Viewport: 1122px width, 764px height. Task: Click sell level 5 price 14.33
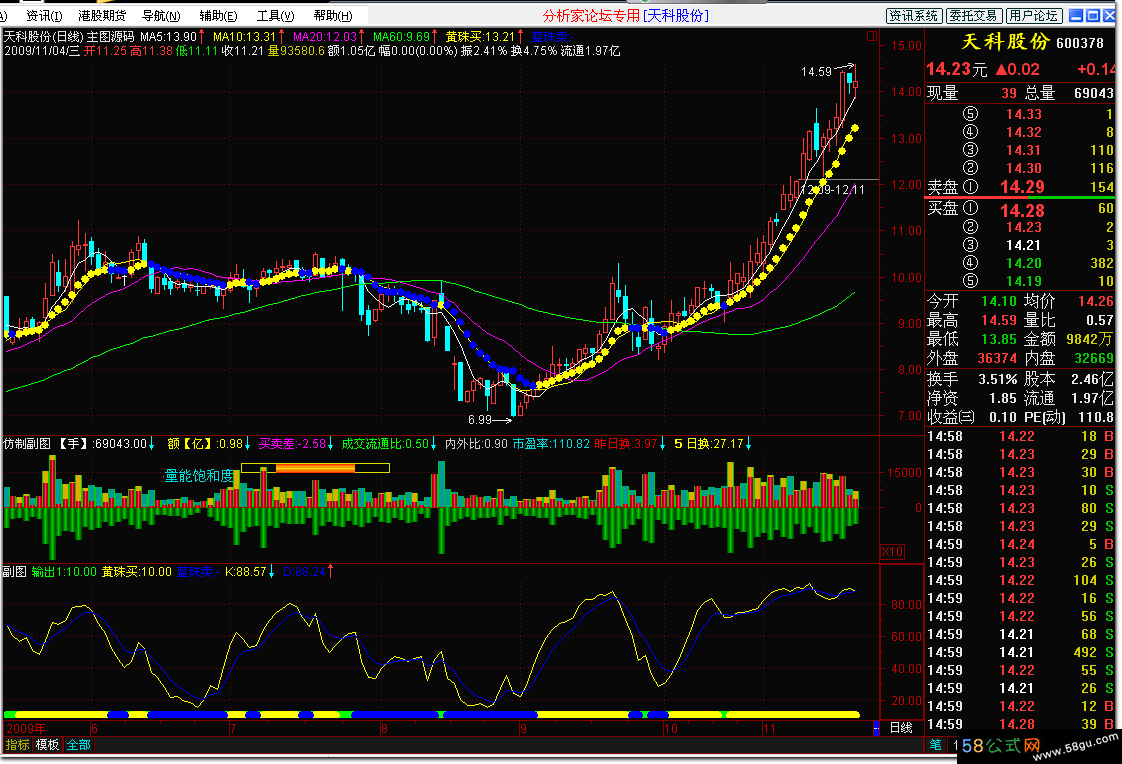[x=1024, y=114]
